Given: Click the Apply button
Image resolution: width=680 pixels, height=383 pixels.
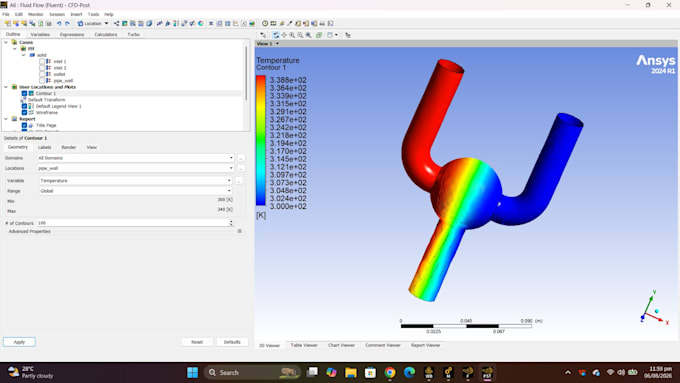Looking at the screenshot, I should point(19,342).
